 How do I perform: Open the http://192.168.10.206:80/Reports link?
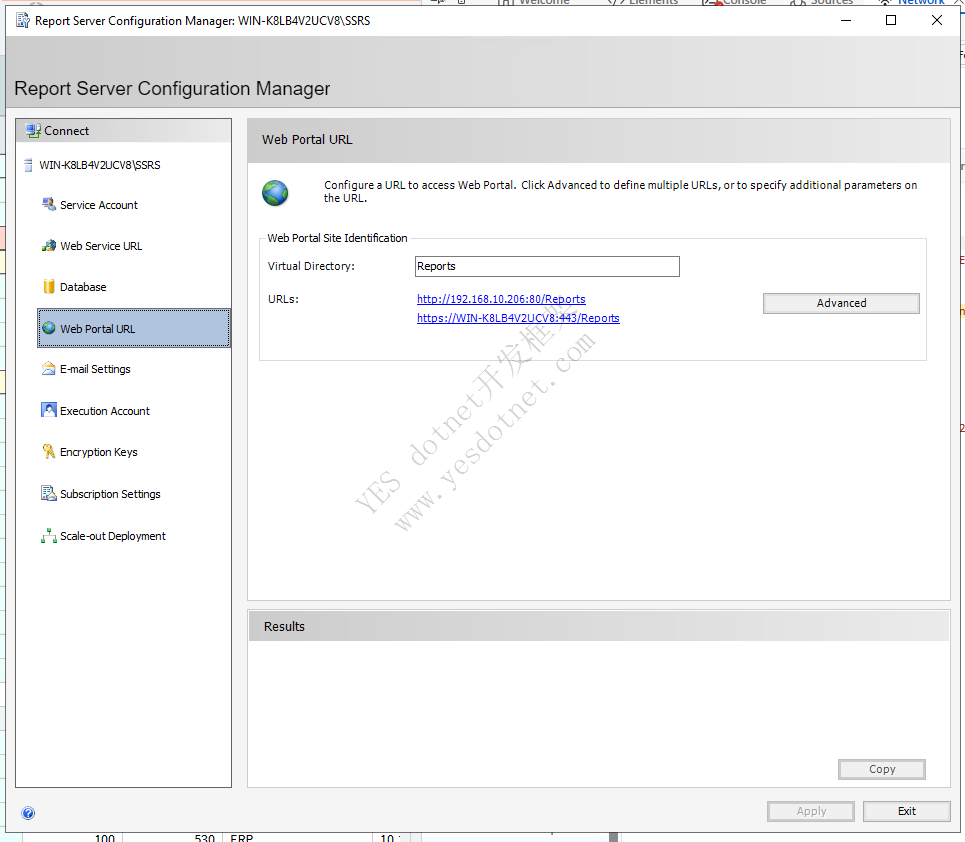click(x=501, y=299)
